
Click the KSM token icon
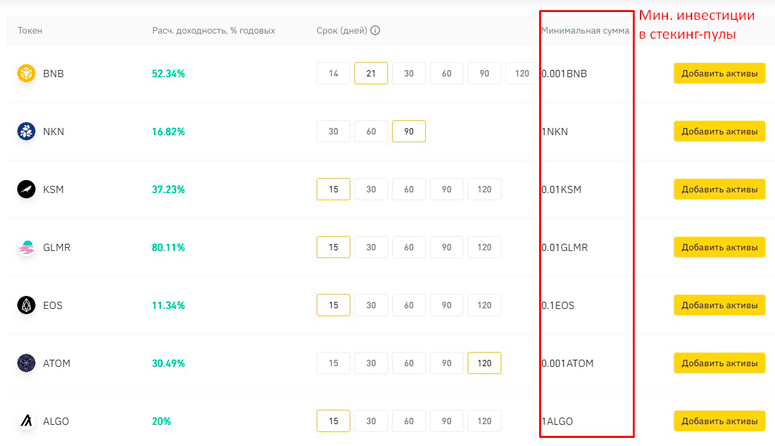coord(26,189)
